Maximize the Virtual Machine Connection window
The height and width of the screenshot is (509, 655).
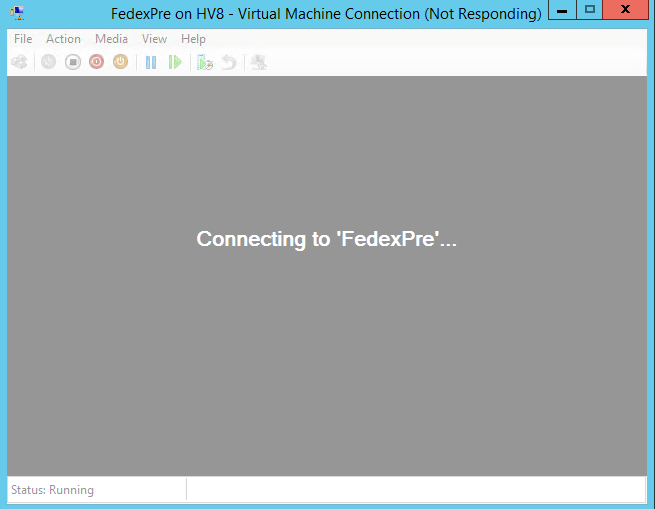(x=589, y=10)
